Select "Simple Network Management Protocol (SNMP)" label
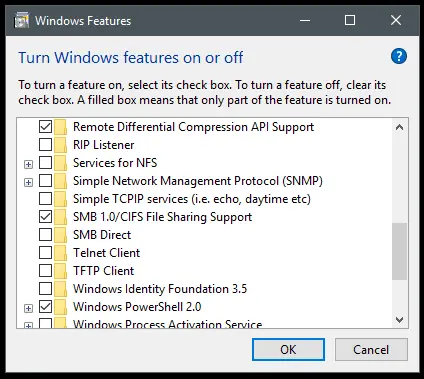 click(x=198, y=181)
